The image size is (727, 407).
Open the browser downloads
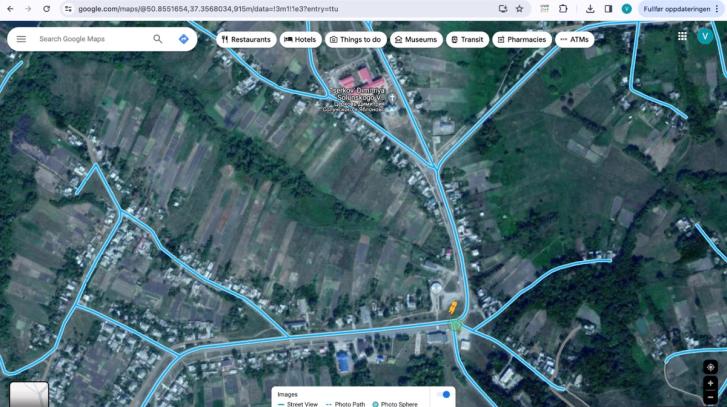[590, 9]
